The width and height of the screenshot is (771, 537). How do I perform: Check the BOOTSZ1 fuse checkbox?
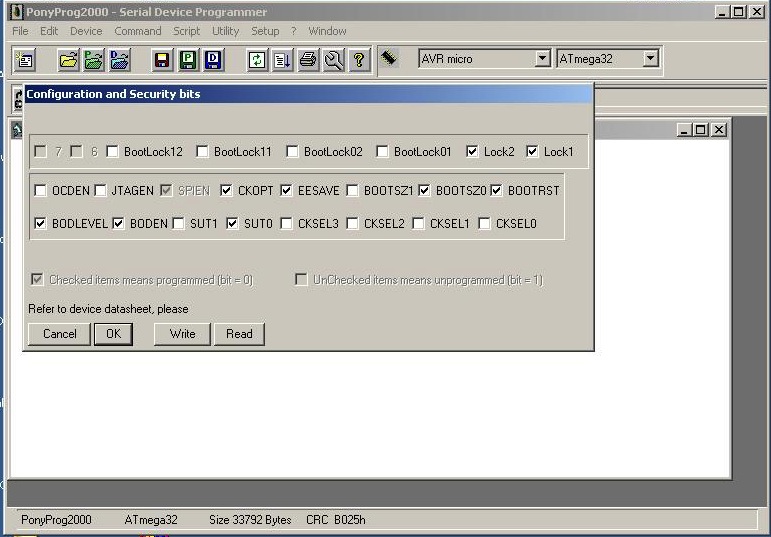352,190
